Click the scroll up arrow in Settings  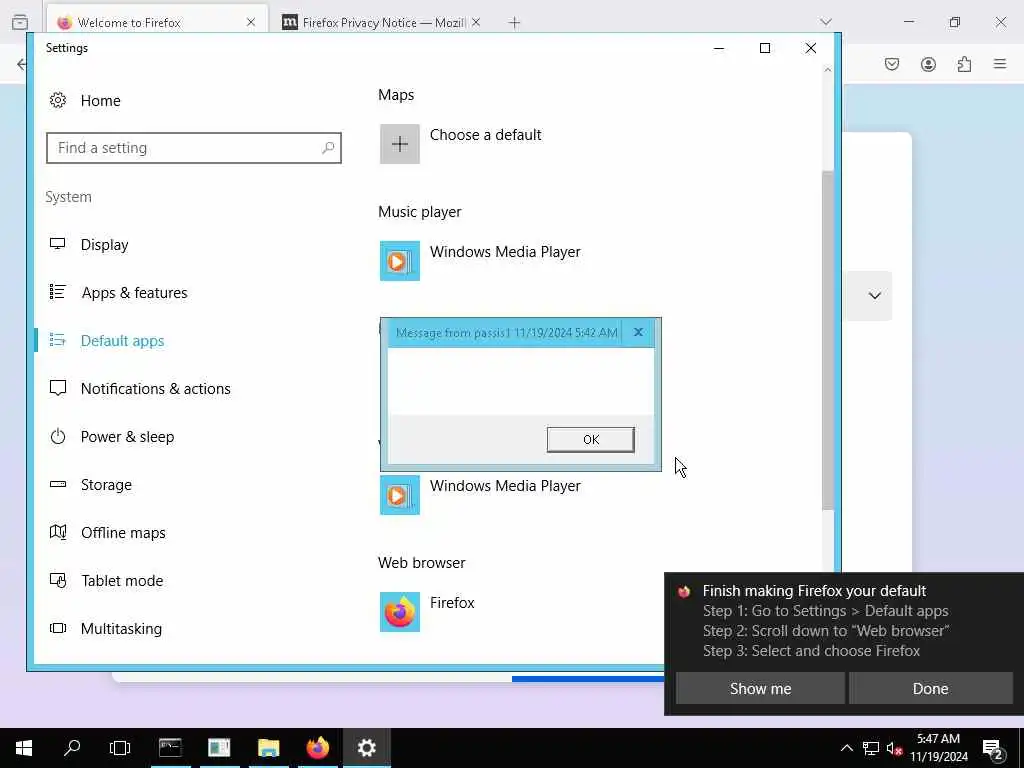coord(827,70)
